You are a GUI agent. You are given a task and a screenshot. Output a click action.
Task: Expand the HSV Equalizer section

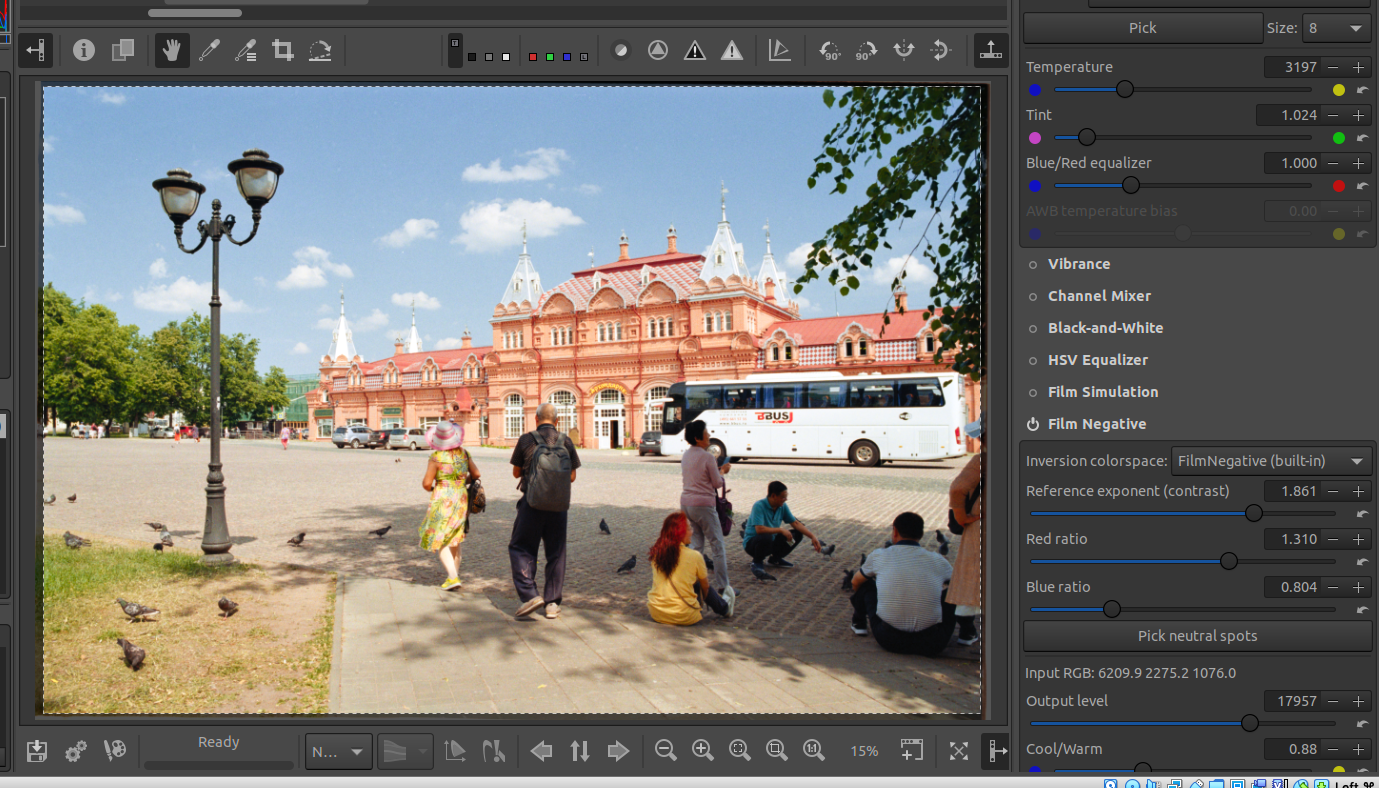click(x=1097, y=360)
